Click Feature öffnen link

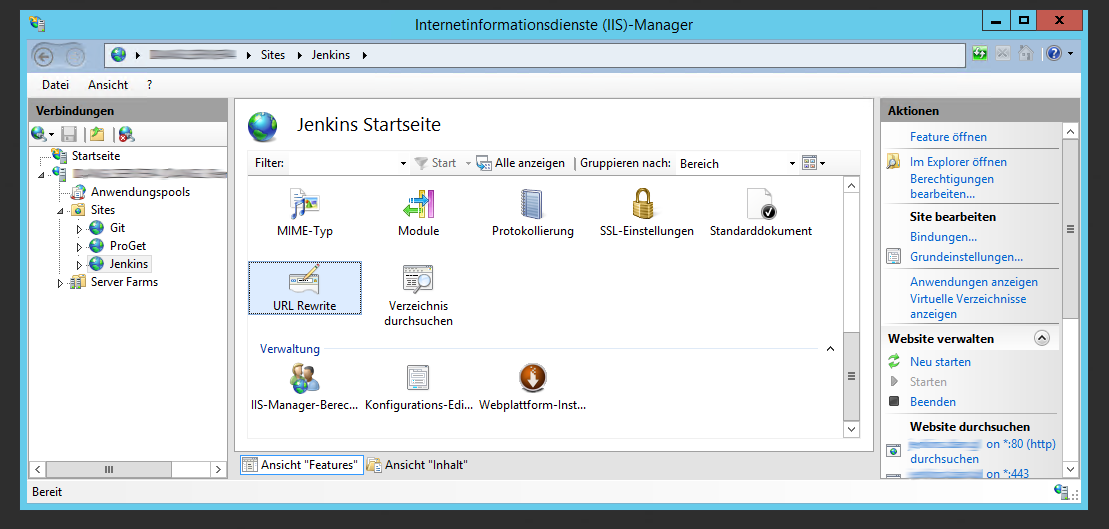(948, 136)
